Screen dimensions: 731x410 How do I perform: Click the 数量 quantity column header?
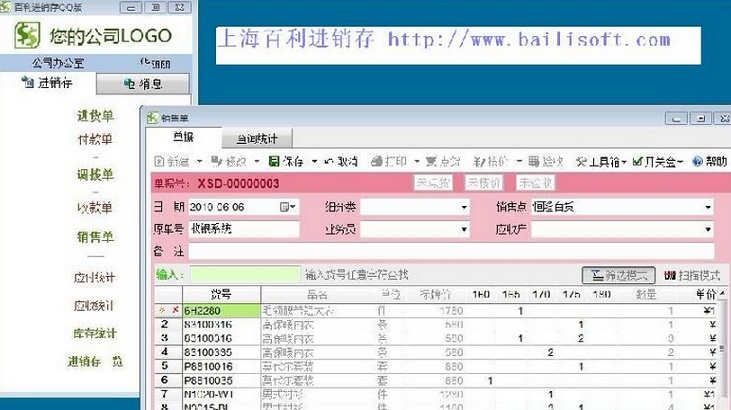(x=646, y=294)
